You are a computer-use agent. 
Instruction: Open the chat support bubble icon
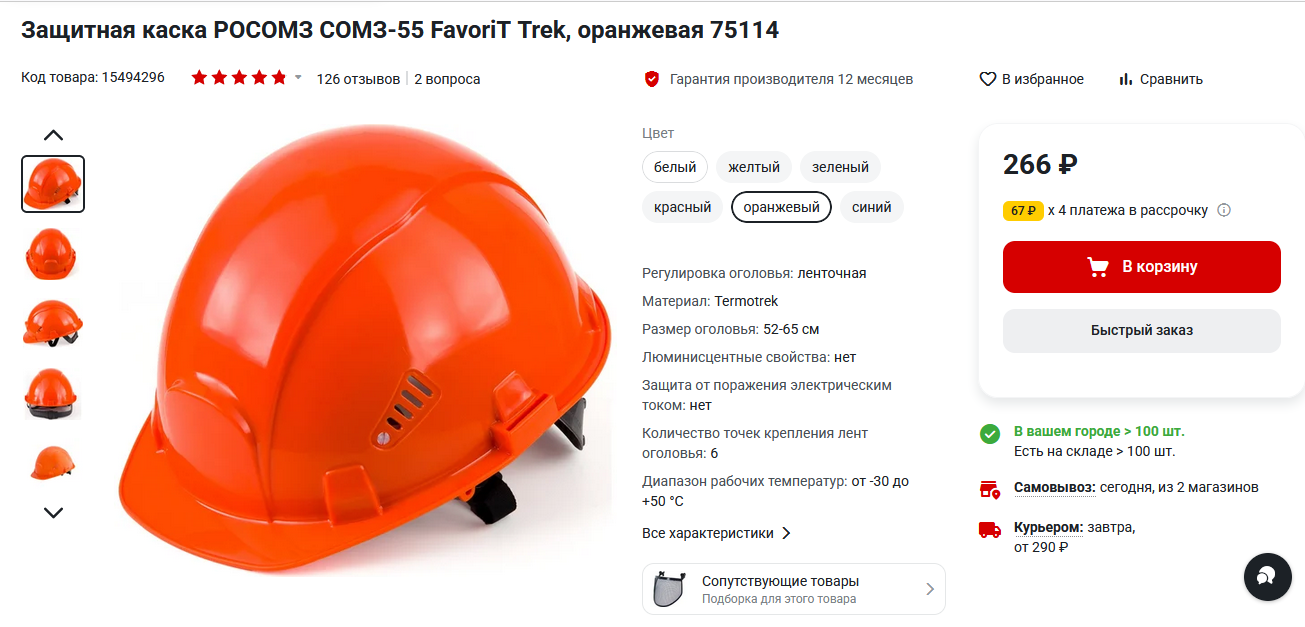(1268, 576)
